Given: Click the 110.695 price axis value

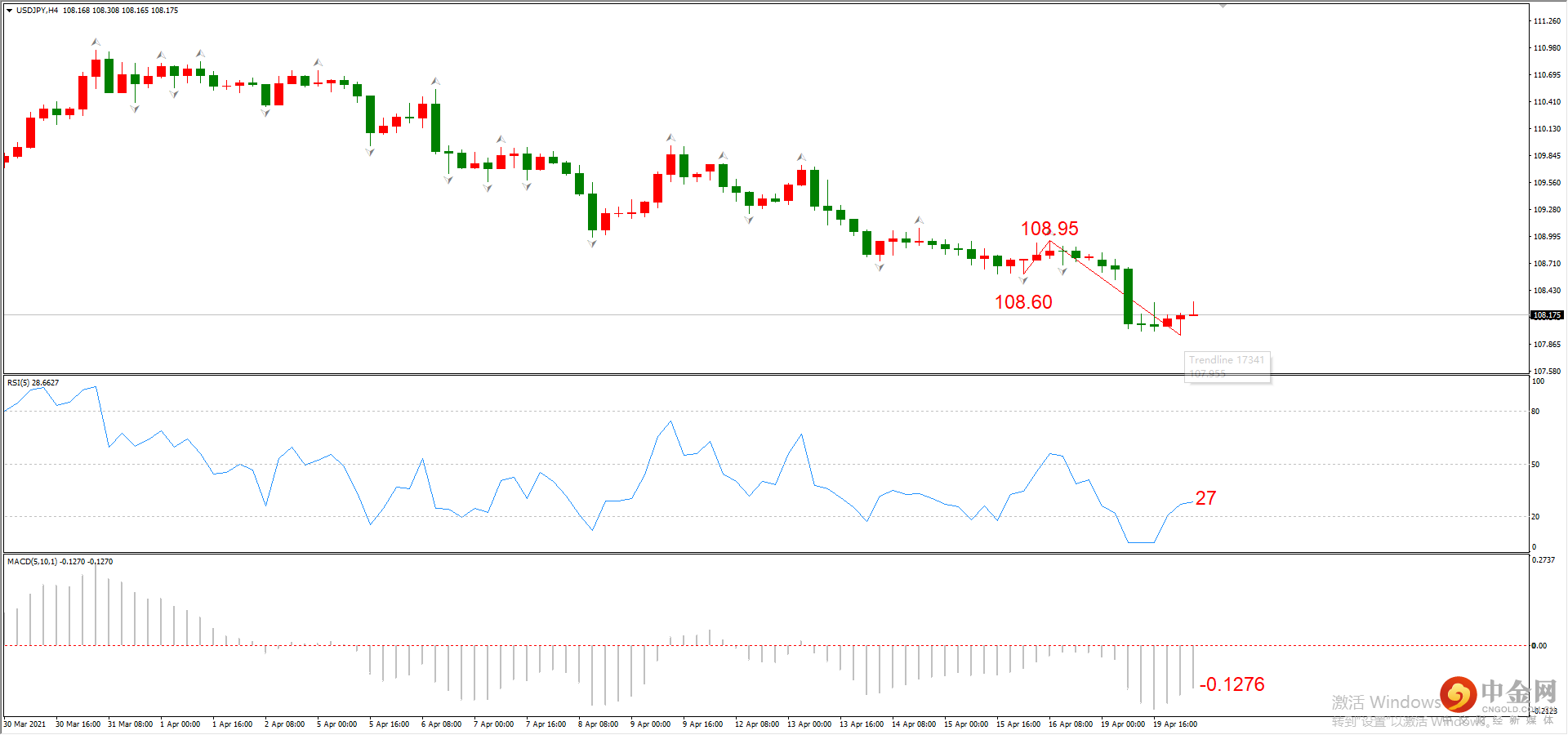Looking at the screenshot, I should coord(1547,75).
